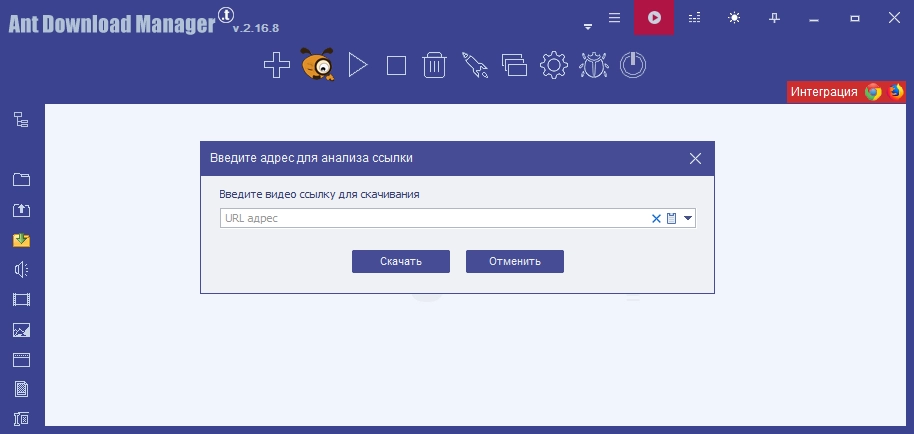
Task: Toggle the pin always-on-top icon
Action: (x=774, y=19)
